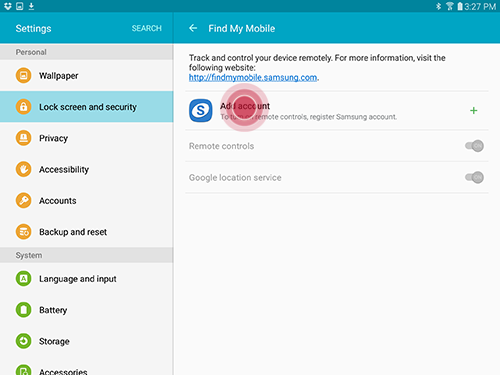Image resolution: width=500 pixels, height=375 pixels.
Task: Tap the download arrow notification icon
Action: coord(31,6)
